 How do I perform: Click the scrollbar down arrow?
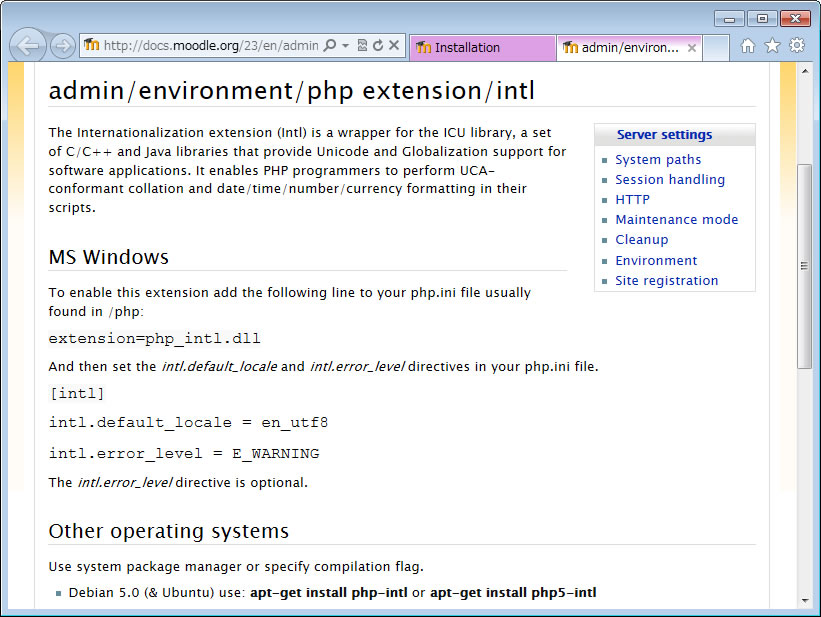(x=804, y=600)
